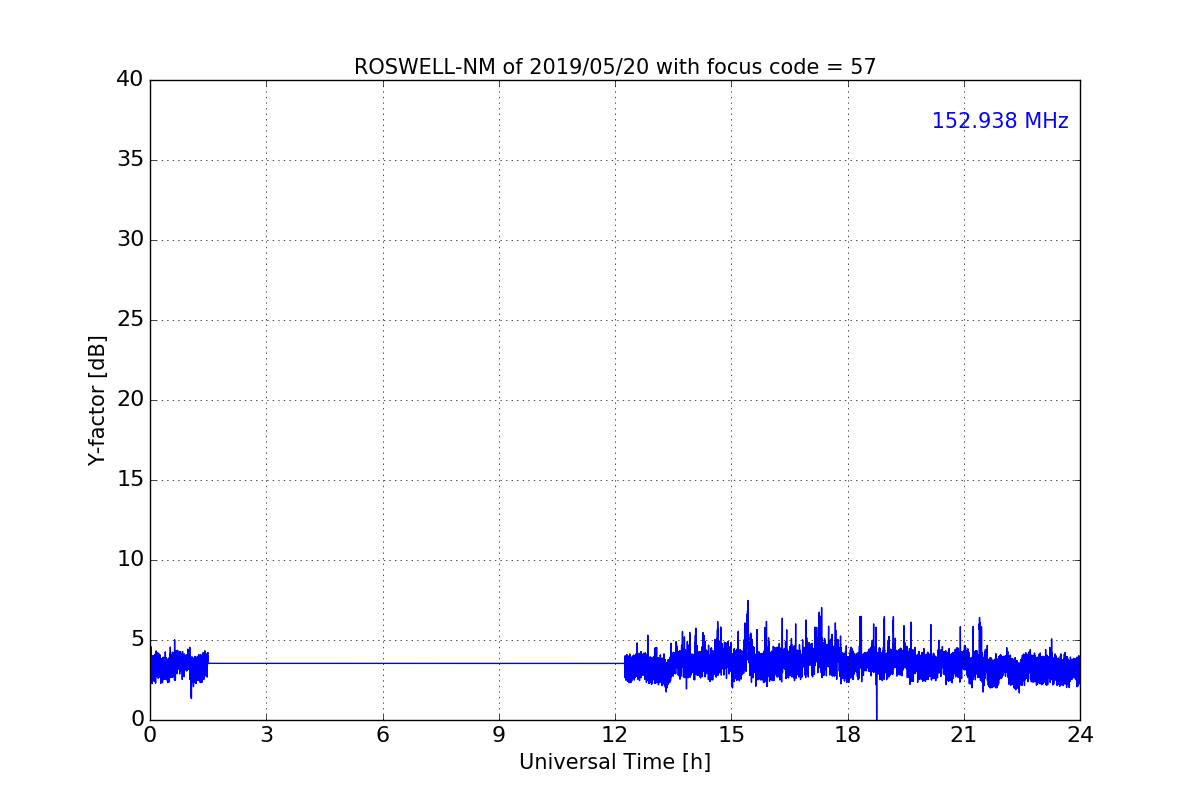Click the 5 tick label on the y-axis
This screenshot has width=1200, height=800.
point(137,640)
